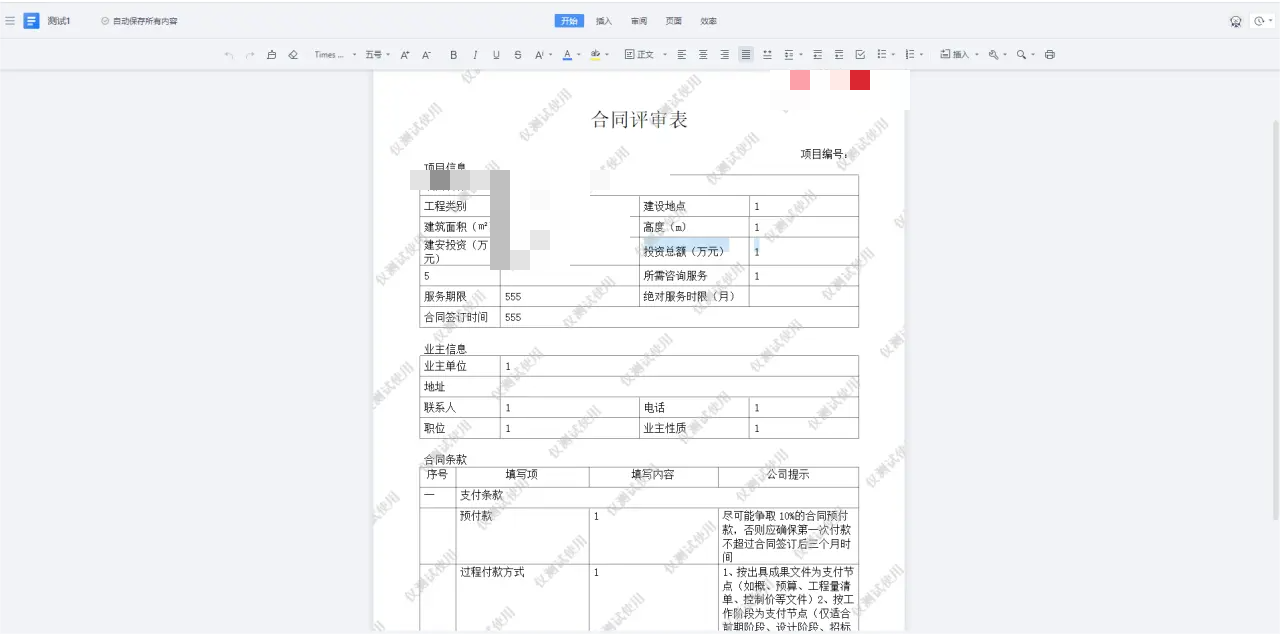Click the 联系人 cell
Image resolution: width=1280 pixels, height=634 pixels.
click(460, 408)
